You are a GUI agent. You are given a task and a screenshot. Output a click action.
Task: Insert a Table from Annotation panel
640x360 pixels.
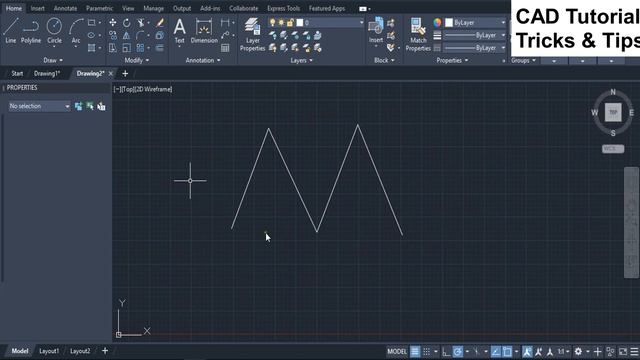coord(225,48)
